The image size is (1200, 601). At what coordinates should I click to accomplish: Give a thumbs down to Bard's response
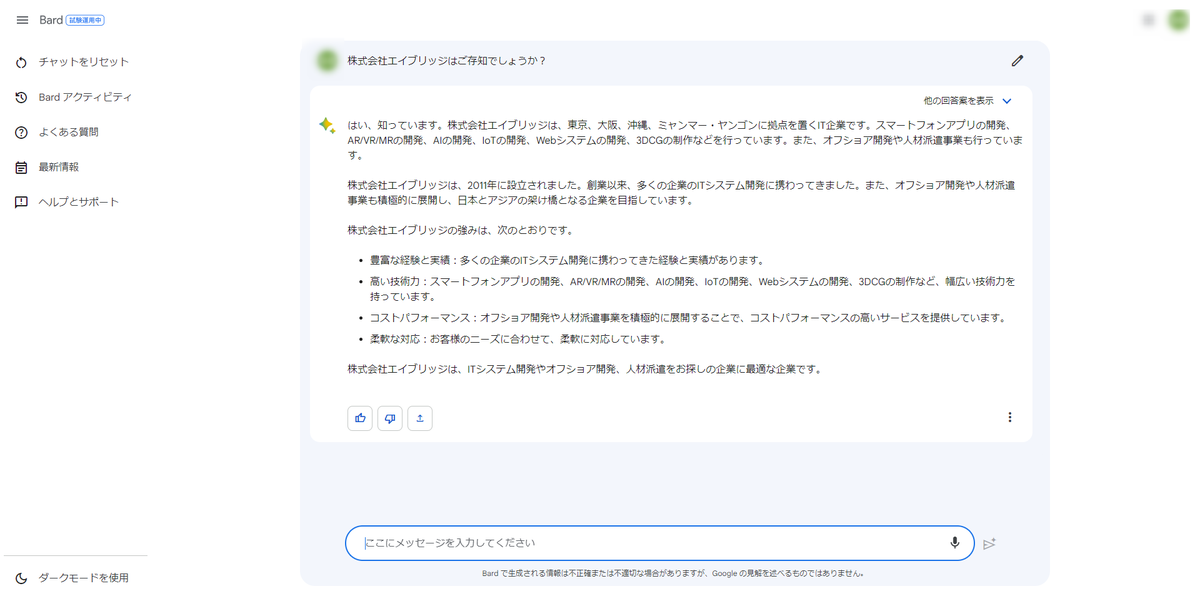click(390, 418)
